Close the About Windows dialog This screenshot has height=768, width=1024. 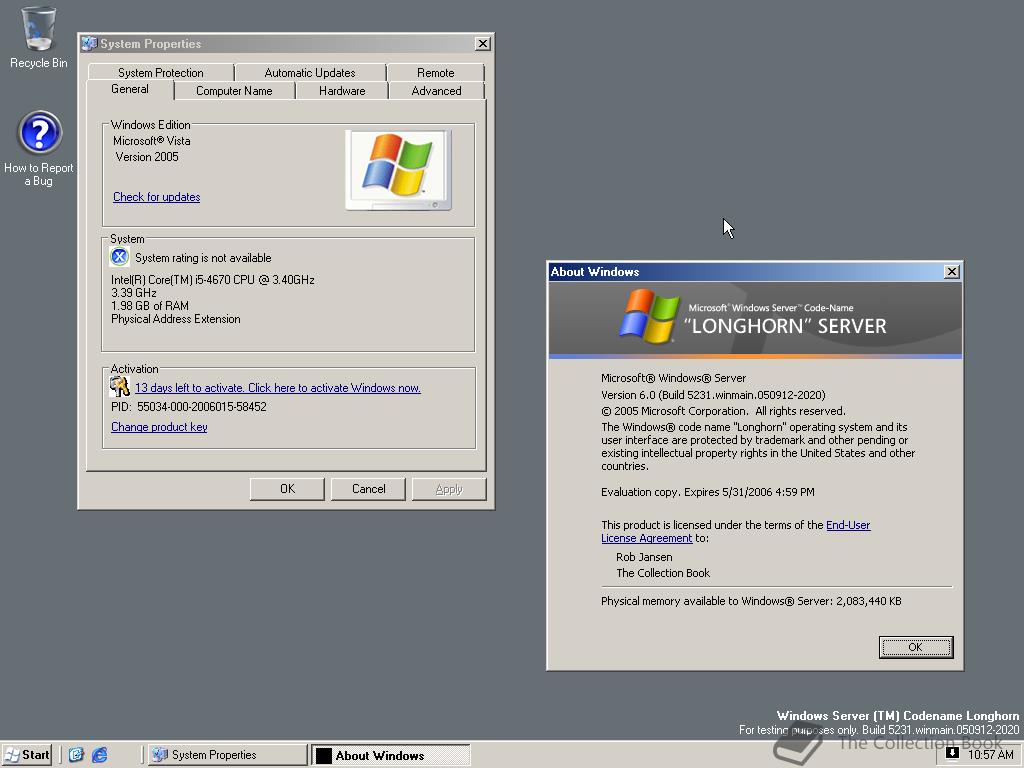tap(952, 272)
